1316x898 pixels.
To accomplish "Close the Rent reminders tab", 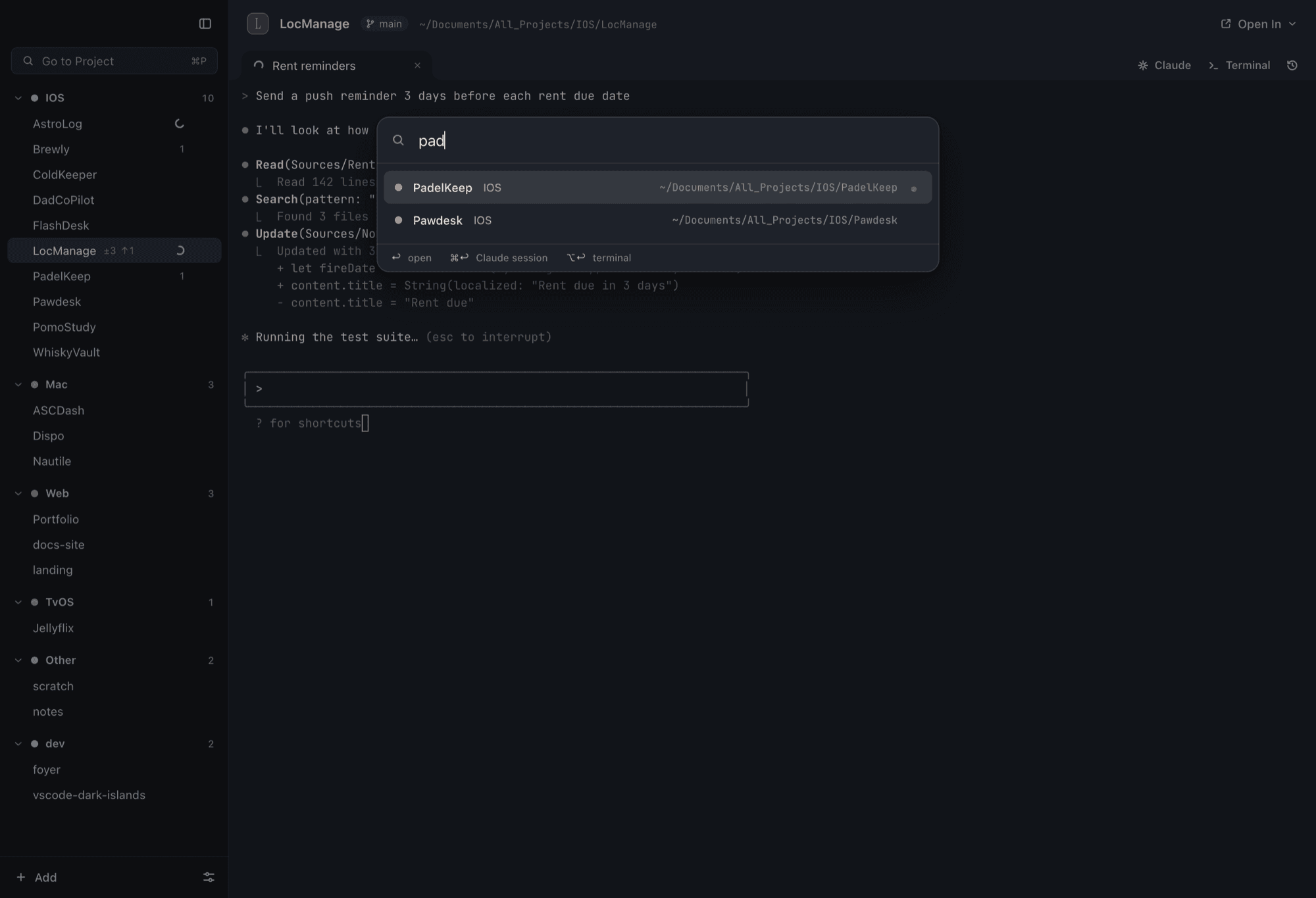I will point(417,65).
